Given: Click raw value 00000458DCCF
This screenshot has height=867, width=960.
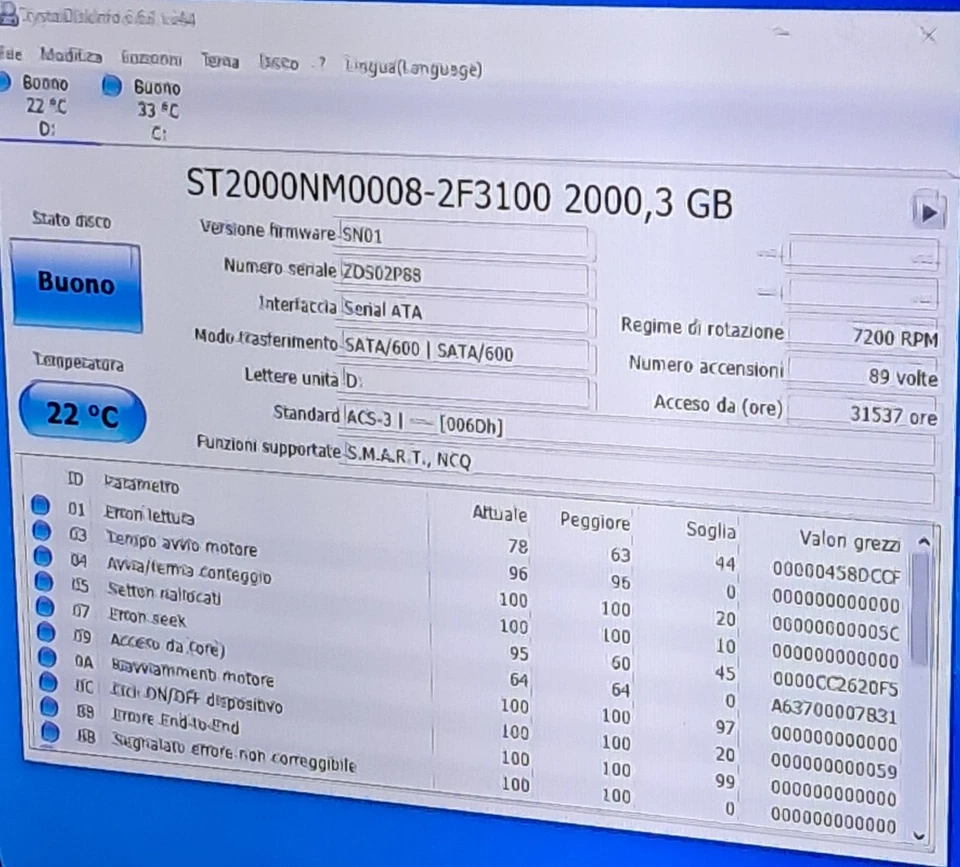Looking at the screenshot, I should (x=836, y=573).
